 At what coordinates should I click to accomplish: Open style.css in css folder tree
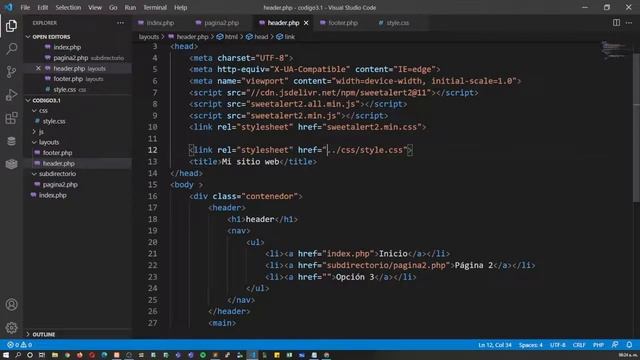click(54, 121)
